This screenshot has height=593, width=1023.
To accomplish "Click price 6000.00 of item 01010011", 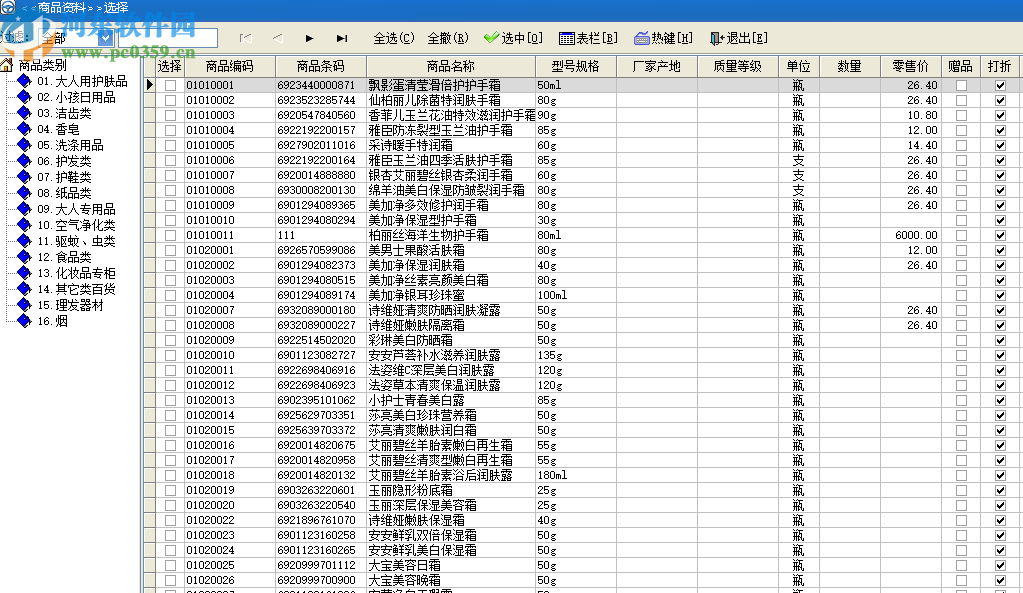I will (916, 236).
